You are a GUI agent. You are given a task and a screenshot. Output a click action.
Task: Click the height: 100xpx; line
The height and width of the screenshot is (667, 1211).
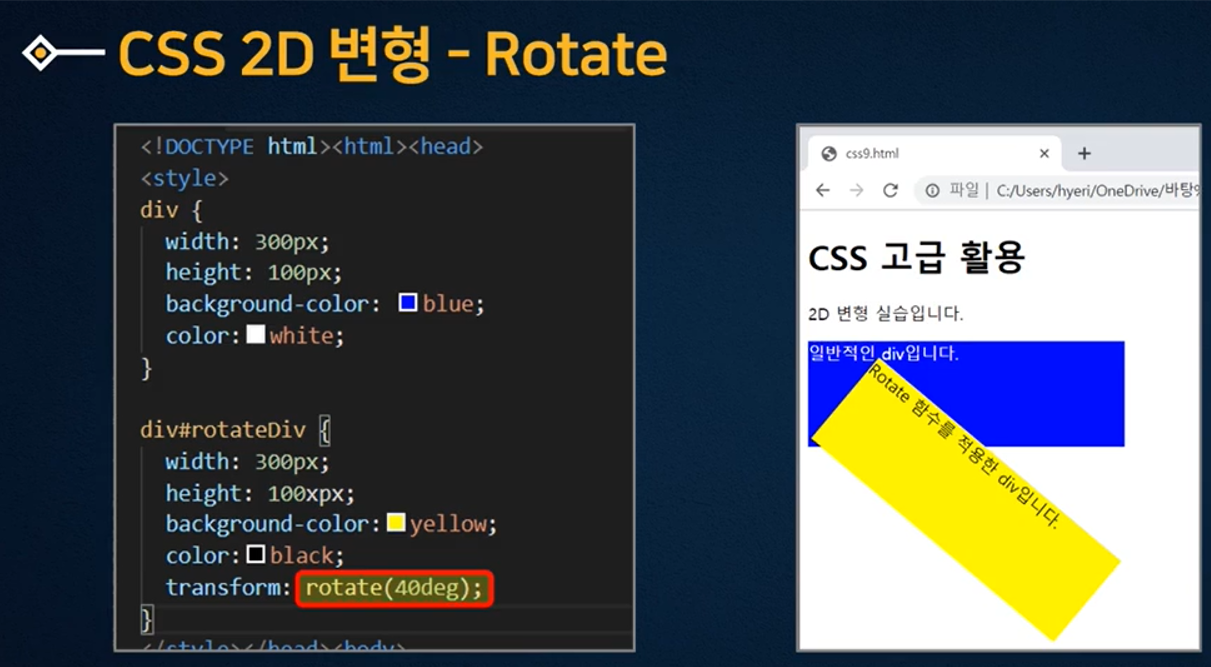coord(260,493)
